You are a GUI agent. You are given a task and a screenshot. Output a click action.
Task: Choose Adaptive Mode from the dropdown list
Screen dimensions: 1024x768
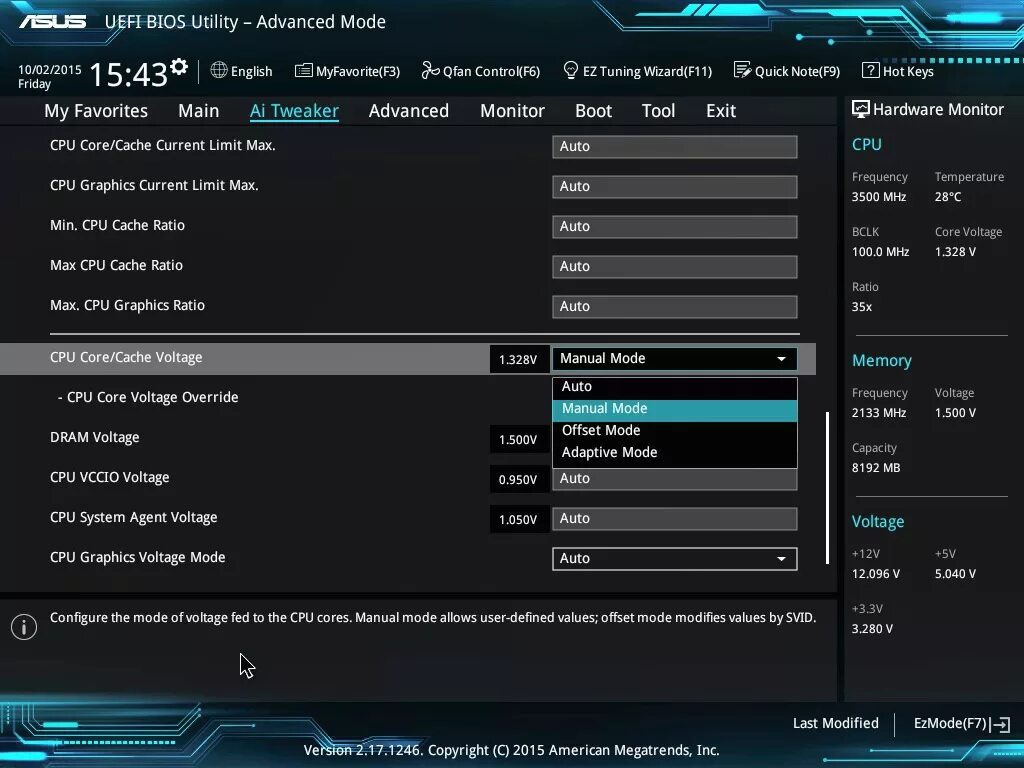pyautogui.click(x=675, y=453)
